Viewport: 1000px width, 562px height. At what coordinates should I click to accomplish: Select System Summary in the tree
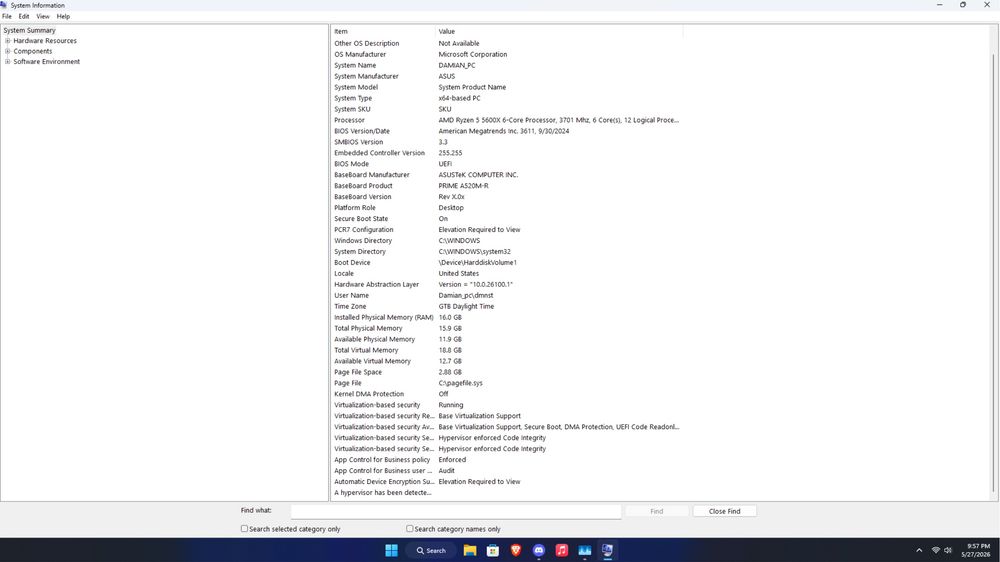pyautogui.click(x=29, y=30)
